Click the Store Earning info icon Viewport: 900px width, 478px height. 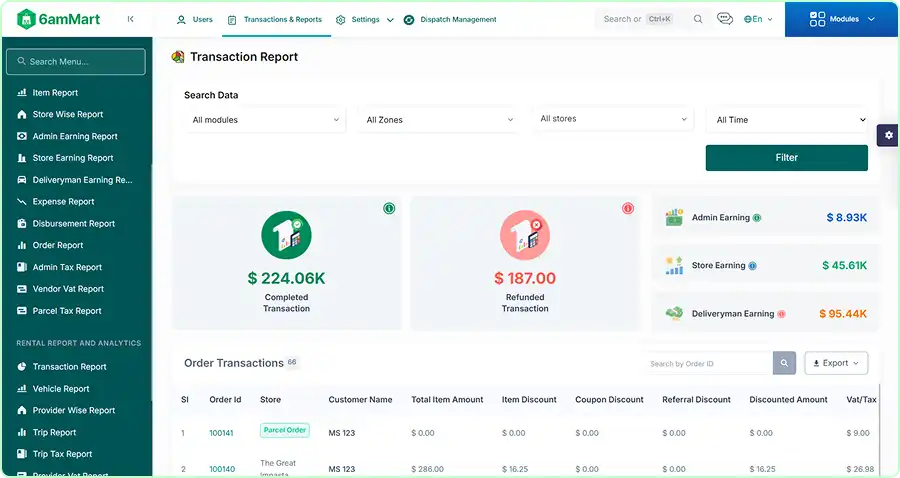pyautogui.click(x=752, y=266)
